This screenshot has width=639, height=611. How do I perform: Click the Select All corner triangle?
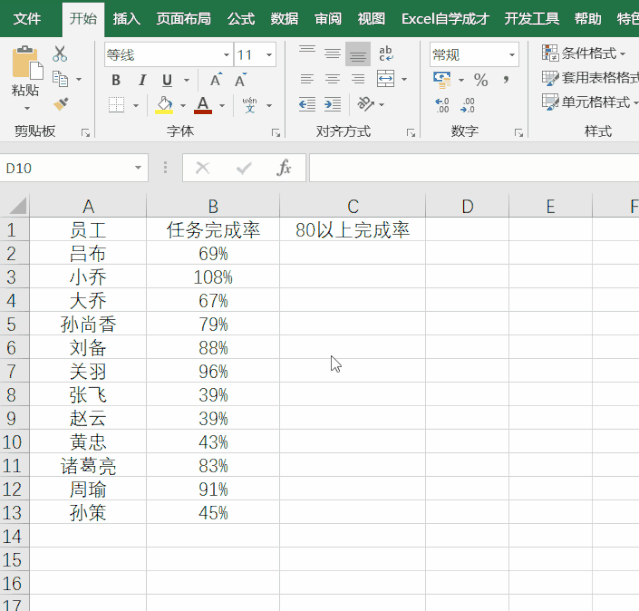click(x=18, y=206)
